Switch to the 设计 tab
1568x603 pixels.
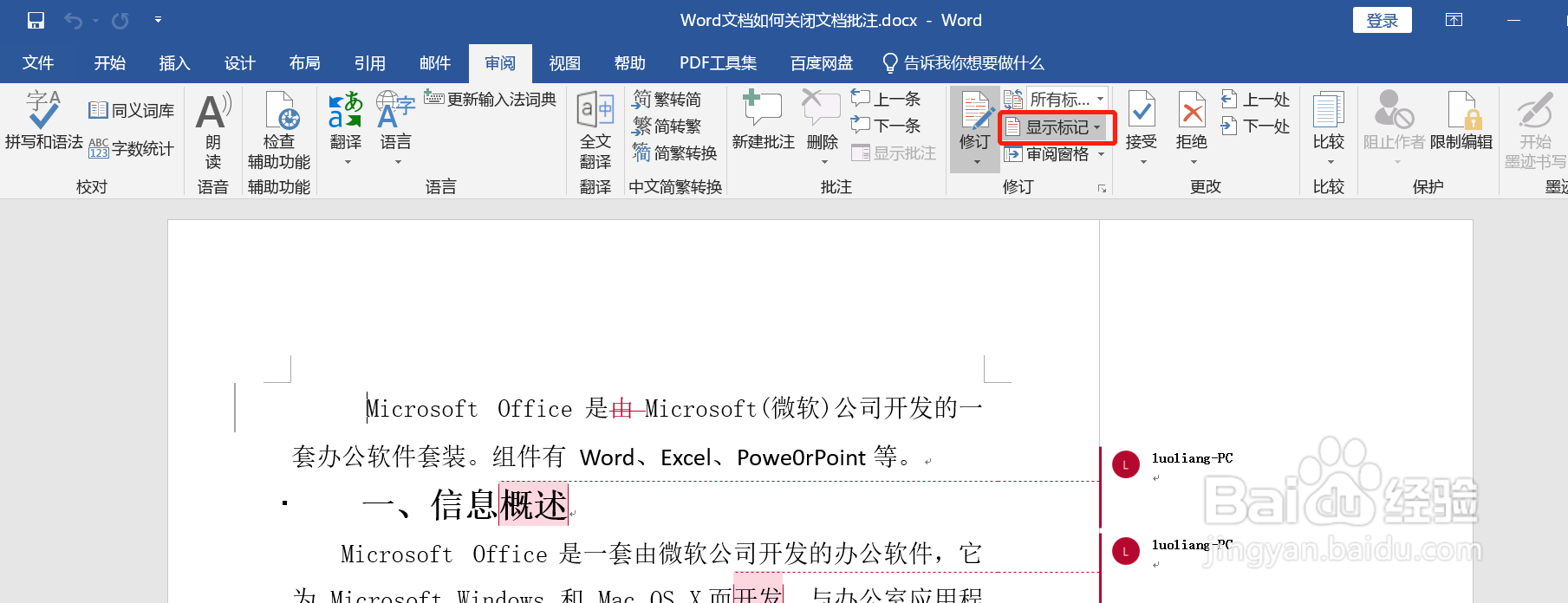click(240, 63)
